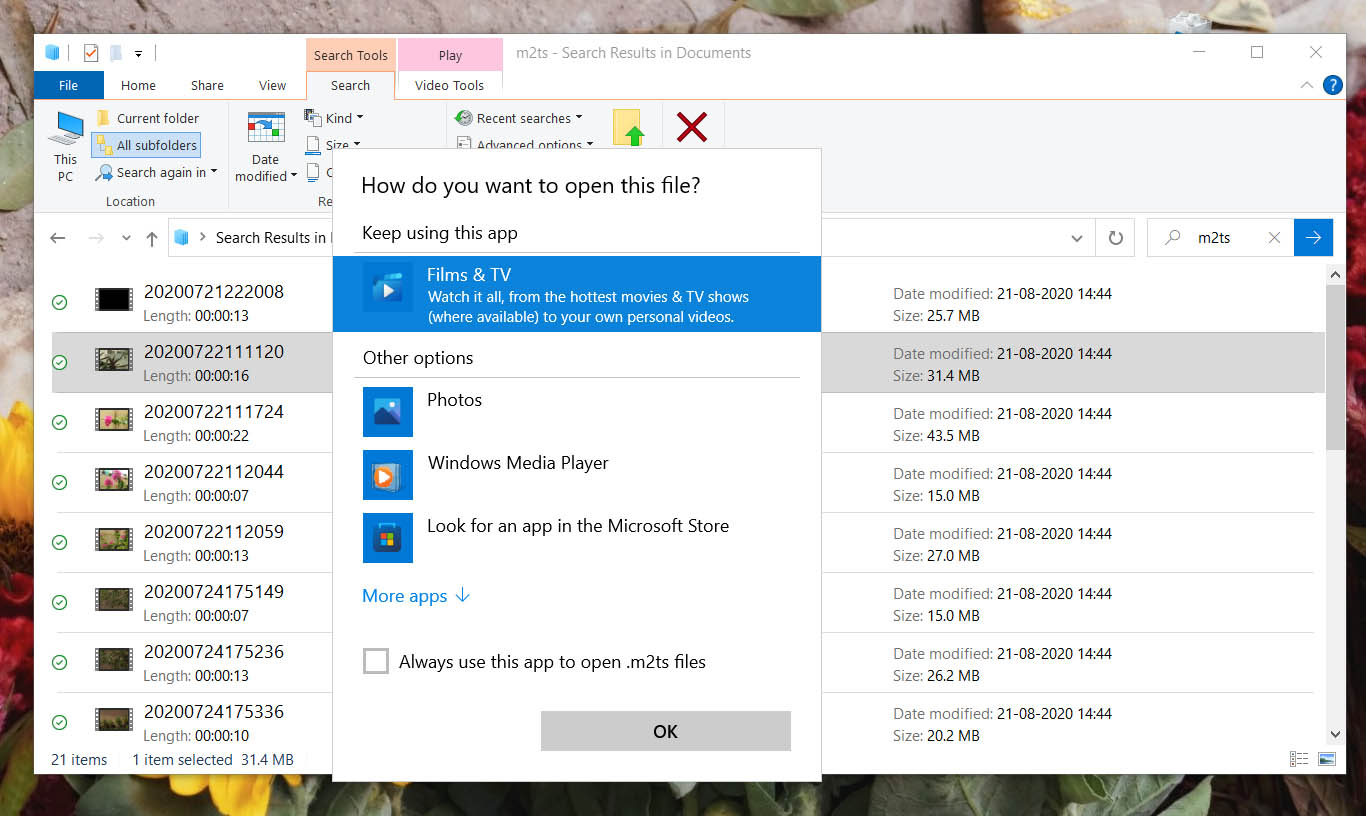The image size is (1366, 816).
Task: Click sync status icon for 20200724175336
Action: tap(59, 722)
